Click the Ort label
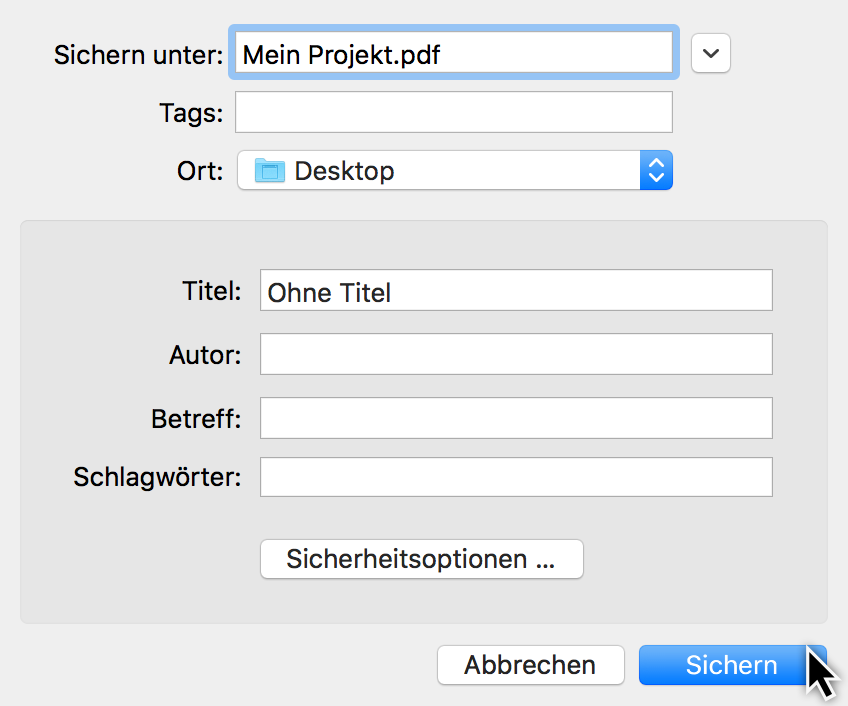 tap(198, 170)
